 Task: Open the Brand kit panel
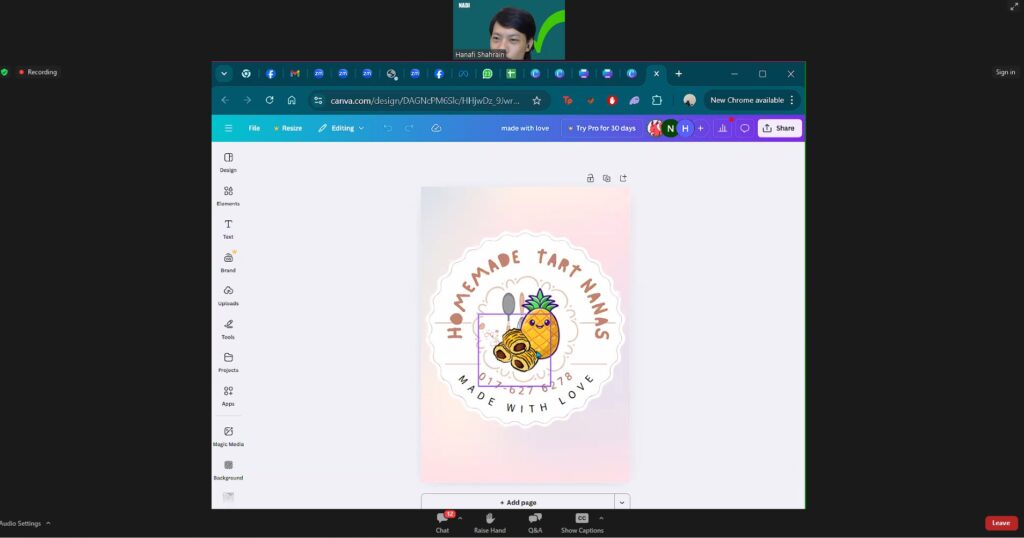tap(228, 260)
